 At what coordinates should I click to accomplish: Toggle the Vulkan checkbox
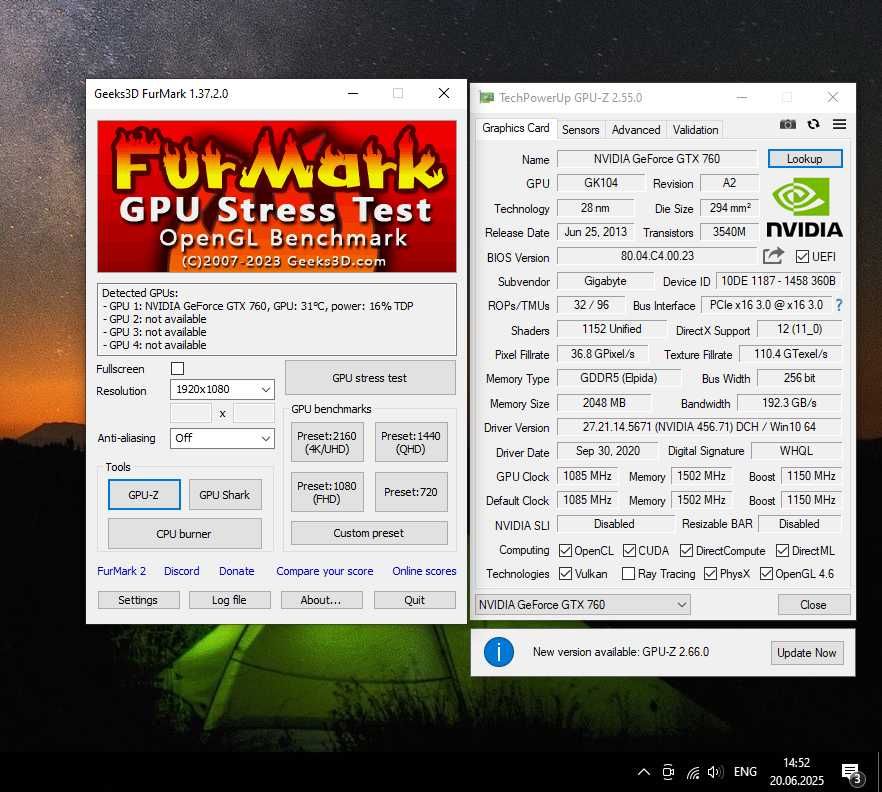pyautogui.click(x=565, y=573)
